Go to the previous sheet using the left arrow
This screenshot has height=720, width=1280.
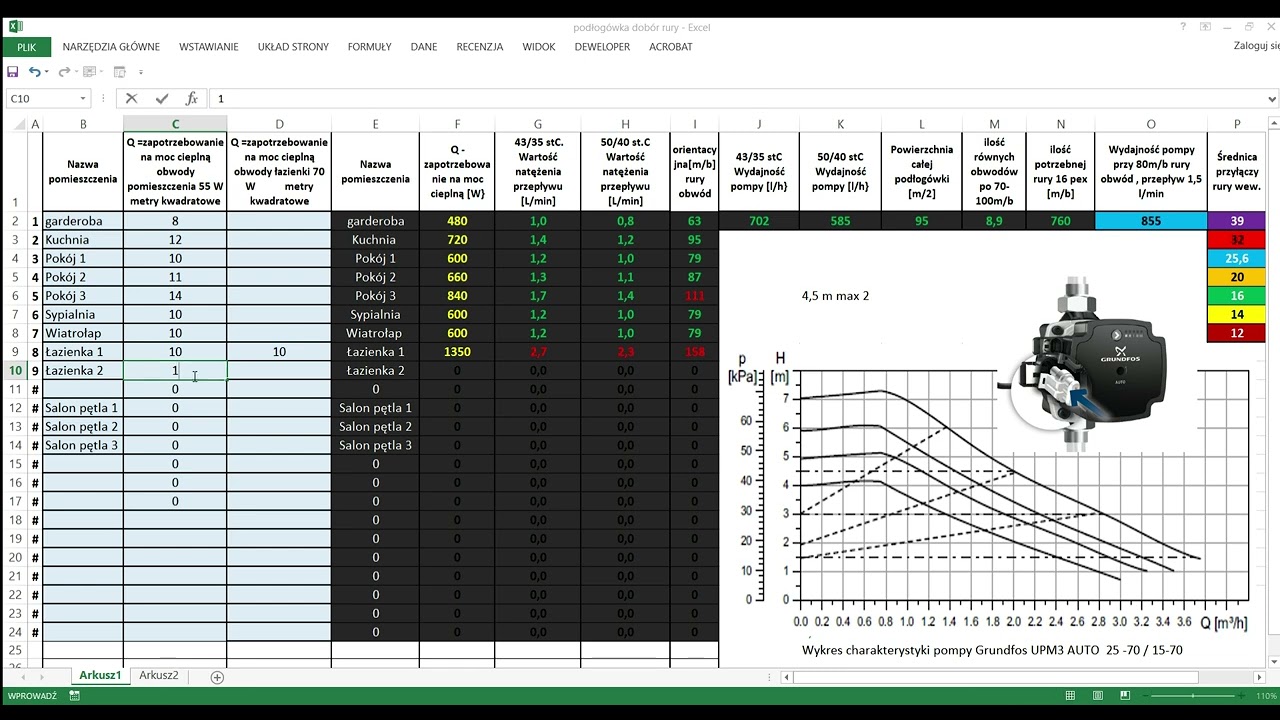(x=25, y=677)
